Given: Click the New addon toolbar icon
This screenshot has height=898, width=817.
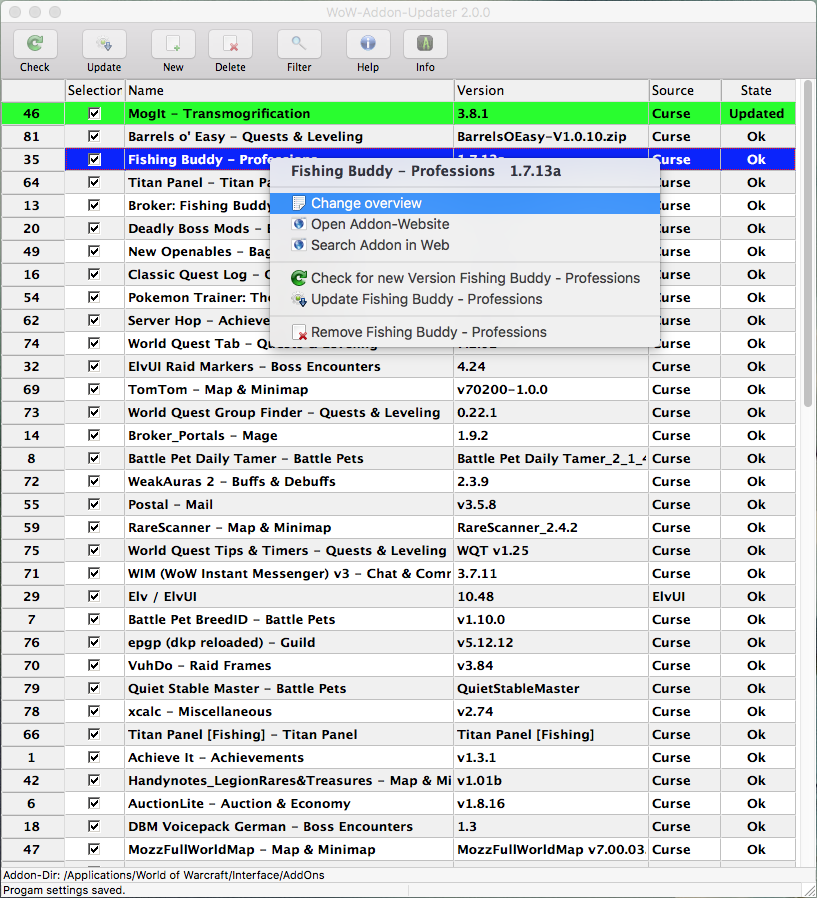Looking at the screenshot, I should coord(173,44).
